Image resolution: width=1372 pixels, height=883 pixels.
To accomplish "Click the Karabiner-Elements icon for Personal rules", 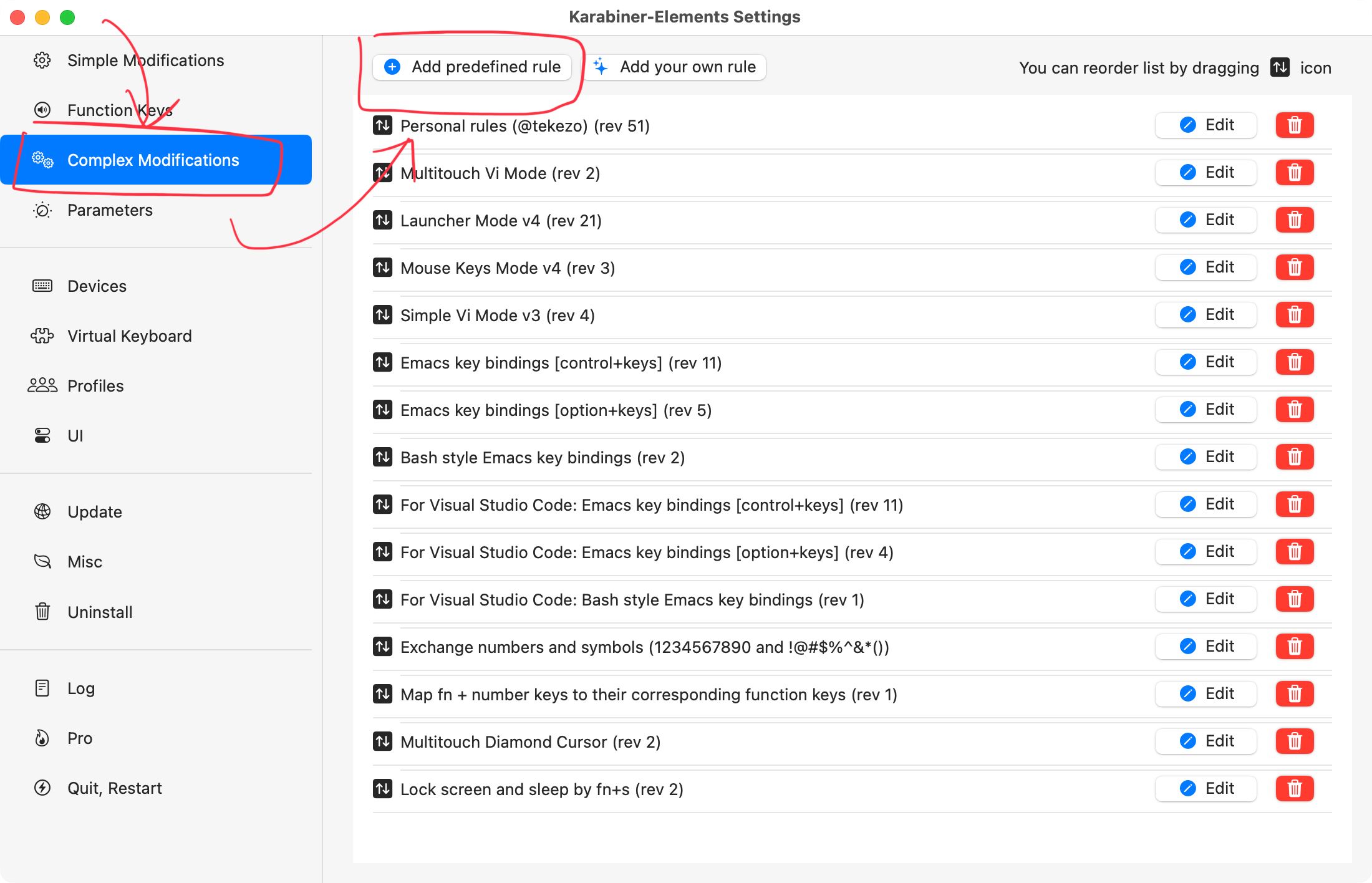I will (x=383, y=125).
